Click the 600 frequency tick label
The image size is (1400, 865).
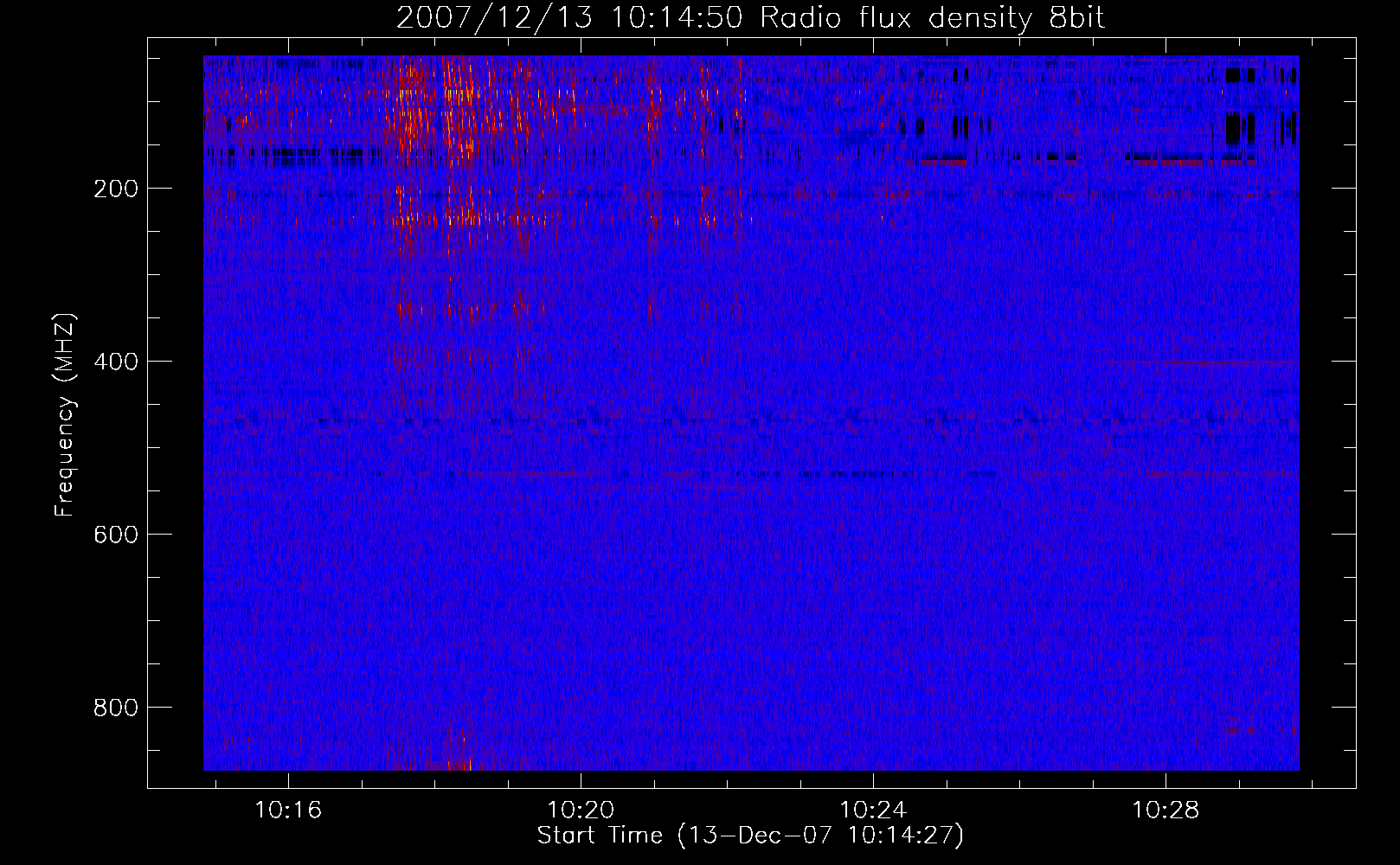coord(116,535)
